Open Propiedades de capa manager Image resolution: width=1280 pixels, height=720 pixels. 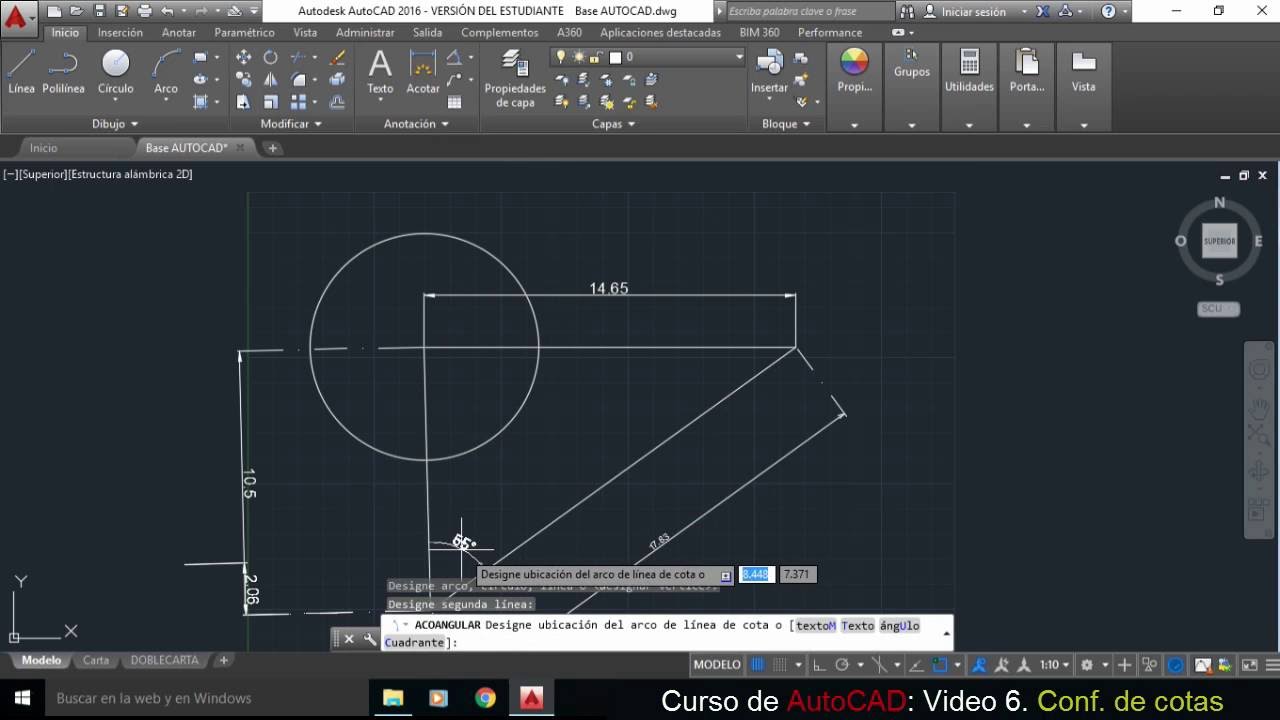click(514, 75)
